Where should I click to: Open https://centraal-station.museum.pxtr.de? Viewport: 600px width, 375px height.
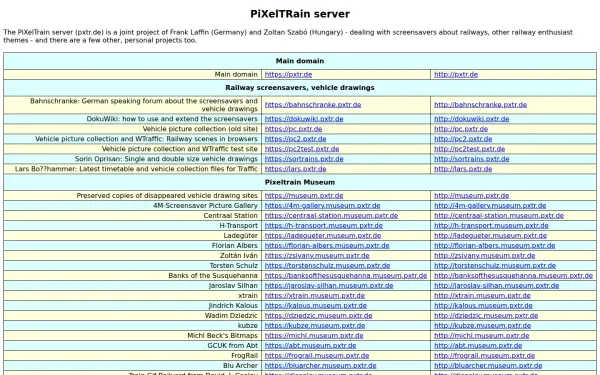click(x=331, y=215)
